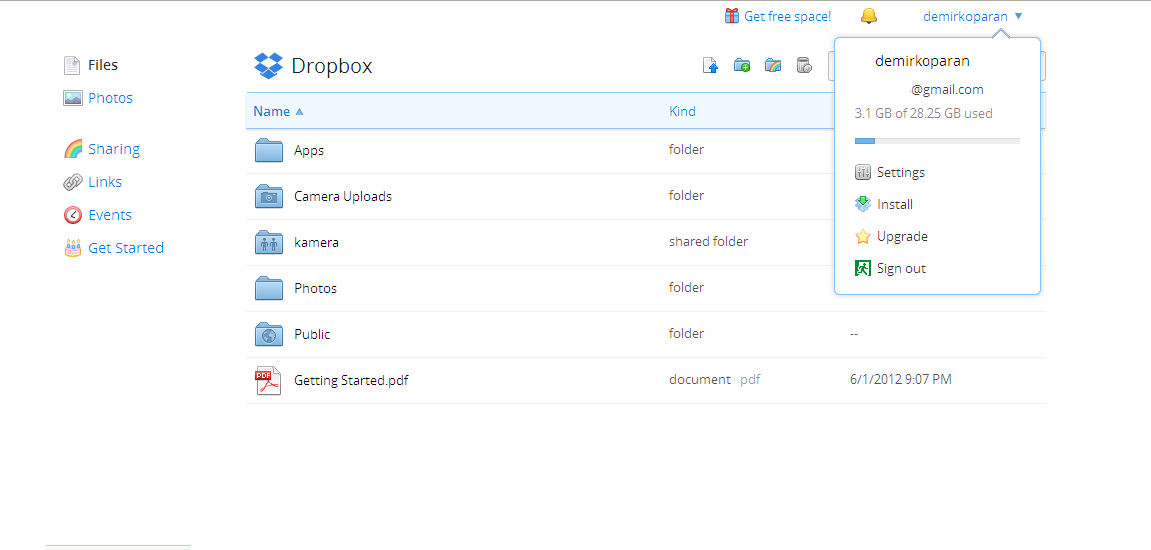The image size is (1151, 550).
Task: Open the Getting Started.pdf file name
Action: click(x=351, y=380)
